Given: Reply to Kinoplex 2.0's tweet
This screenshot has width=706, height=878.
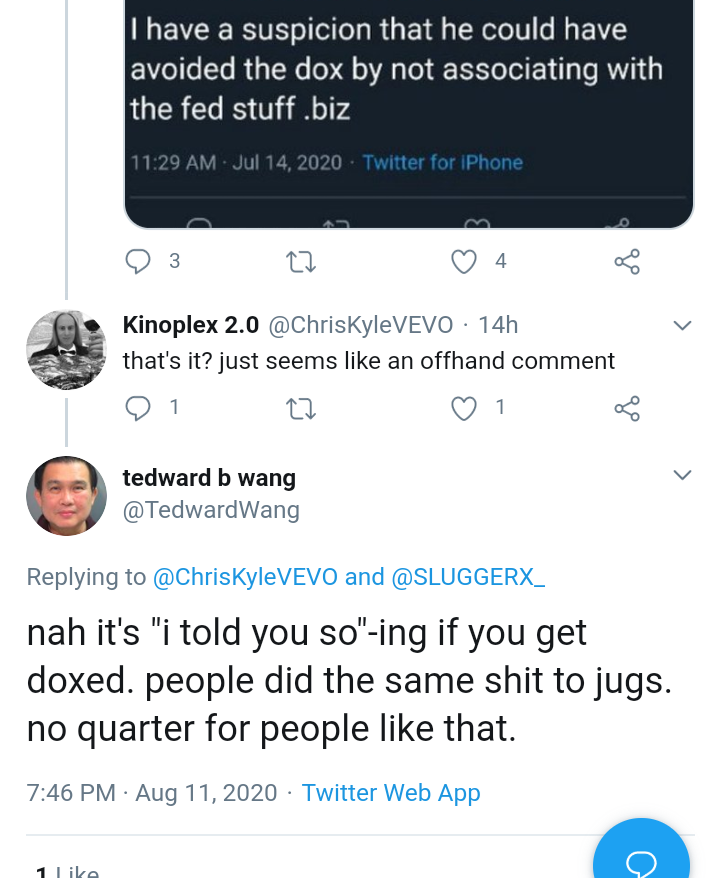Looking at the screenshot, I should click(x=138, y=408).
